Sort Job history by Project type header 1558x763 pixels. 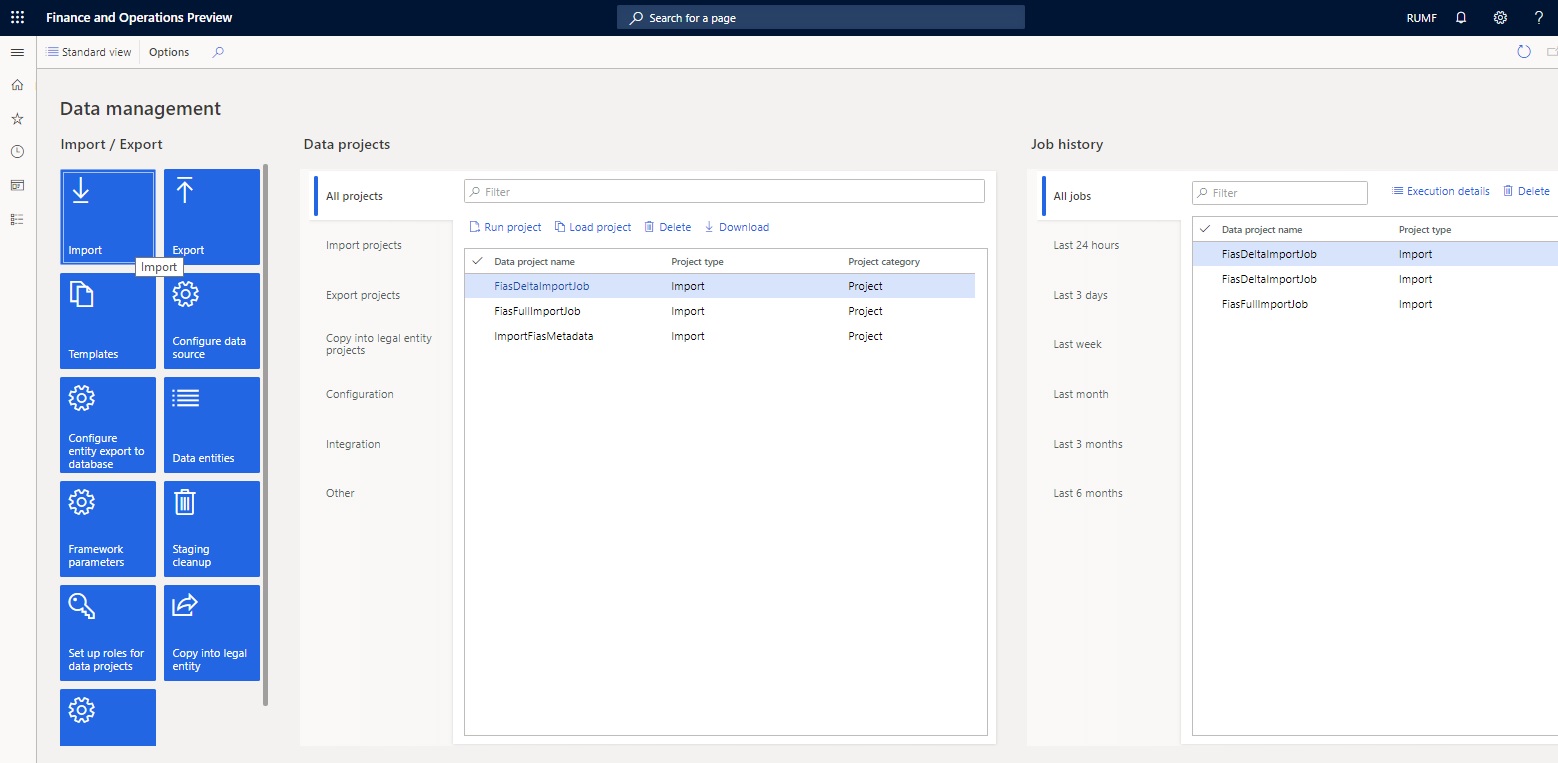click(1425, 230)
